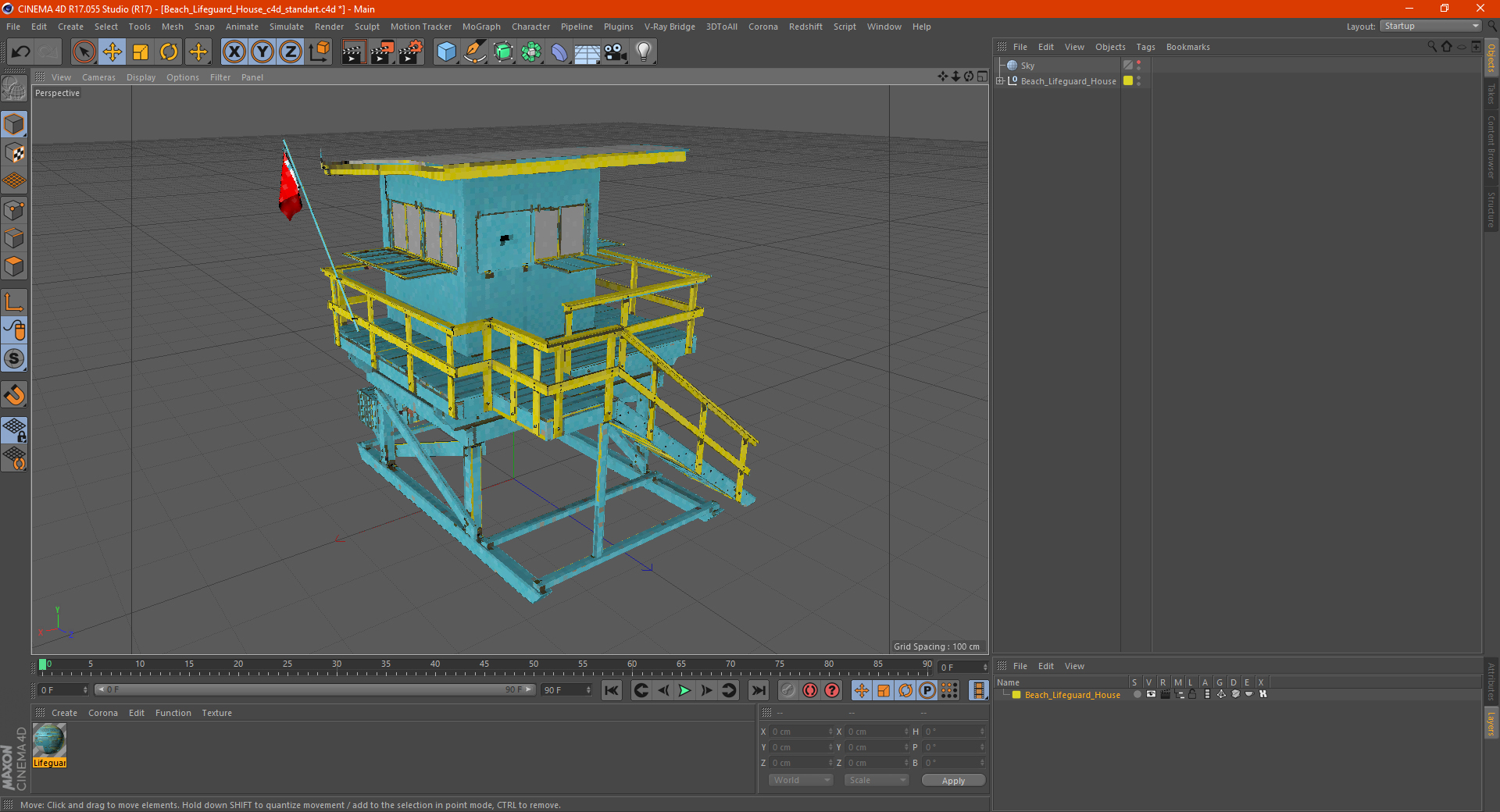Click the Apply button
This screenshot has height=812, width=1500.
click(x=953, y=781)
